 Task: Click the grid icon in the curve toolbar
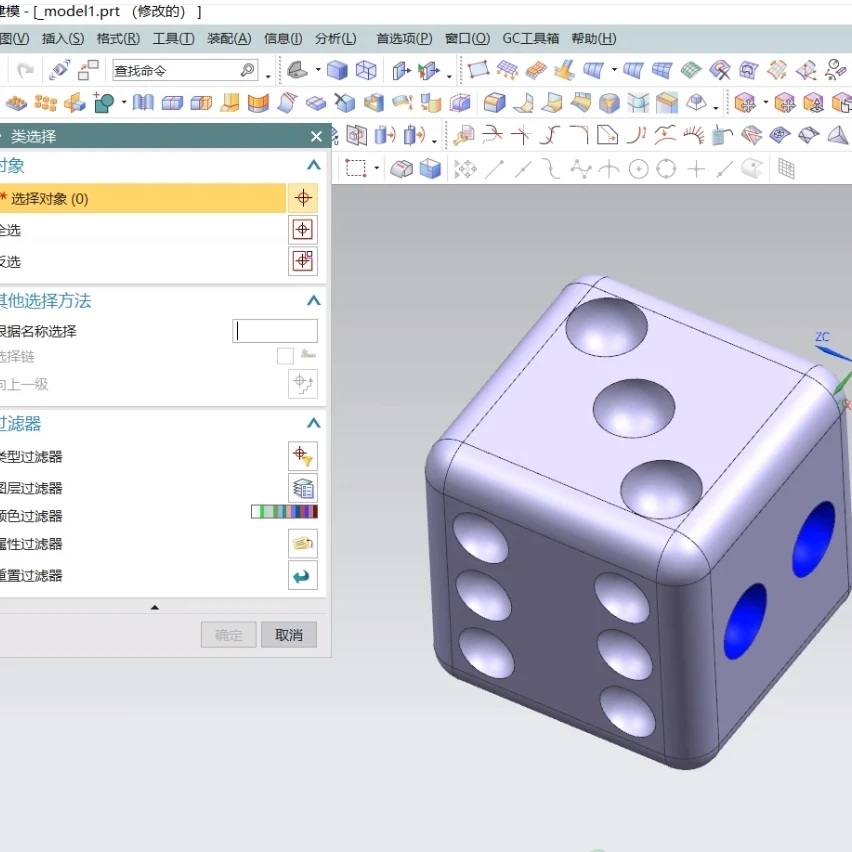(x=786, y=170)
